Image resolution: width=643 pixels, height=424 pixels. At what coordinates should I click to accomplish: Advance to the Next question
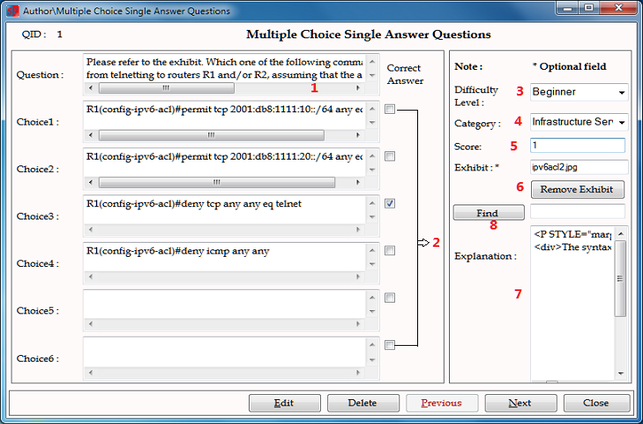(x=520, y=403)
